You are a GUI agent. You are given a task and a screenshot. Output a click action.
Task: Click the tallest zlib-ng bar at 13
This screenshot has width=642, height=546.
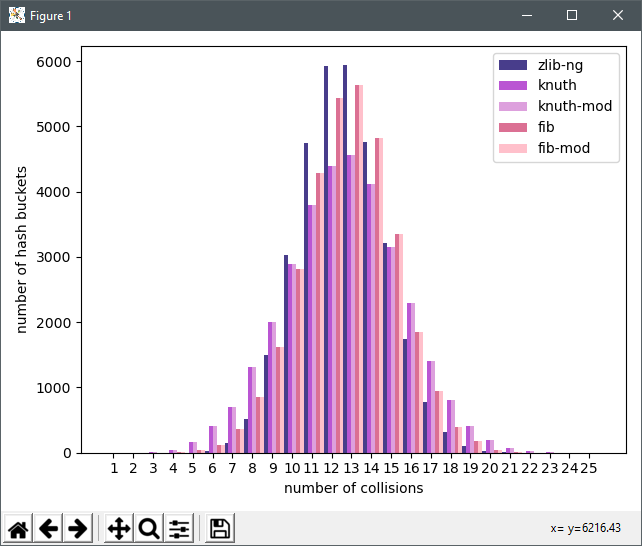pyautogui.click(x=345, y=259)
